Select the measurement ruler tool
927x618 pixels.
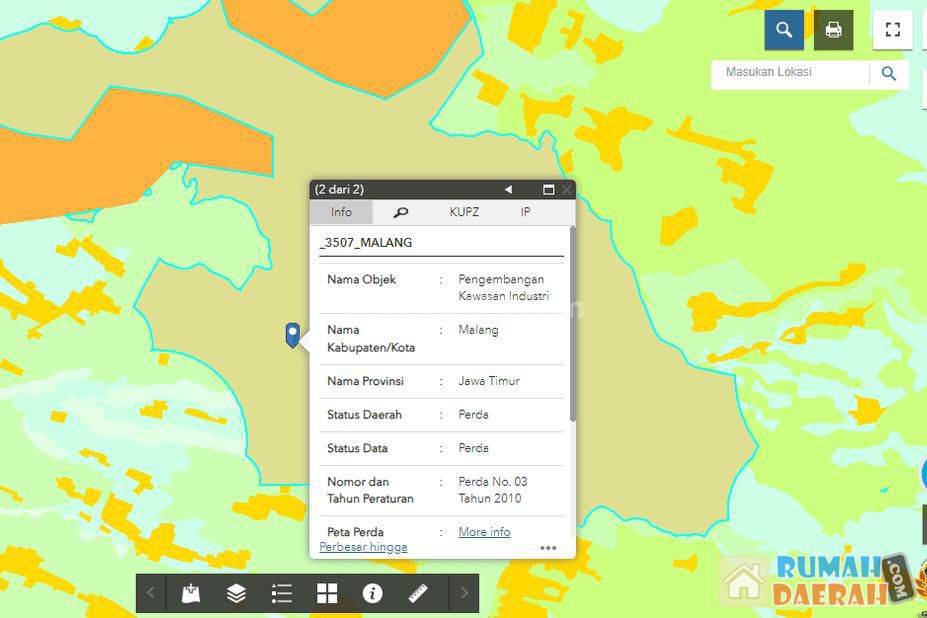coord(418,593)
